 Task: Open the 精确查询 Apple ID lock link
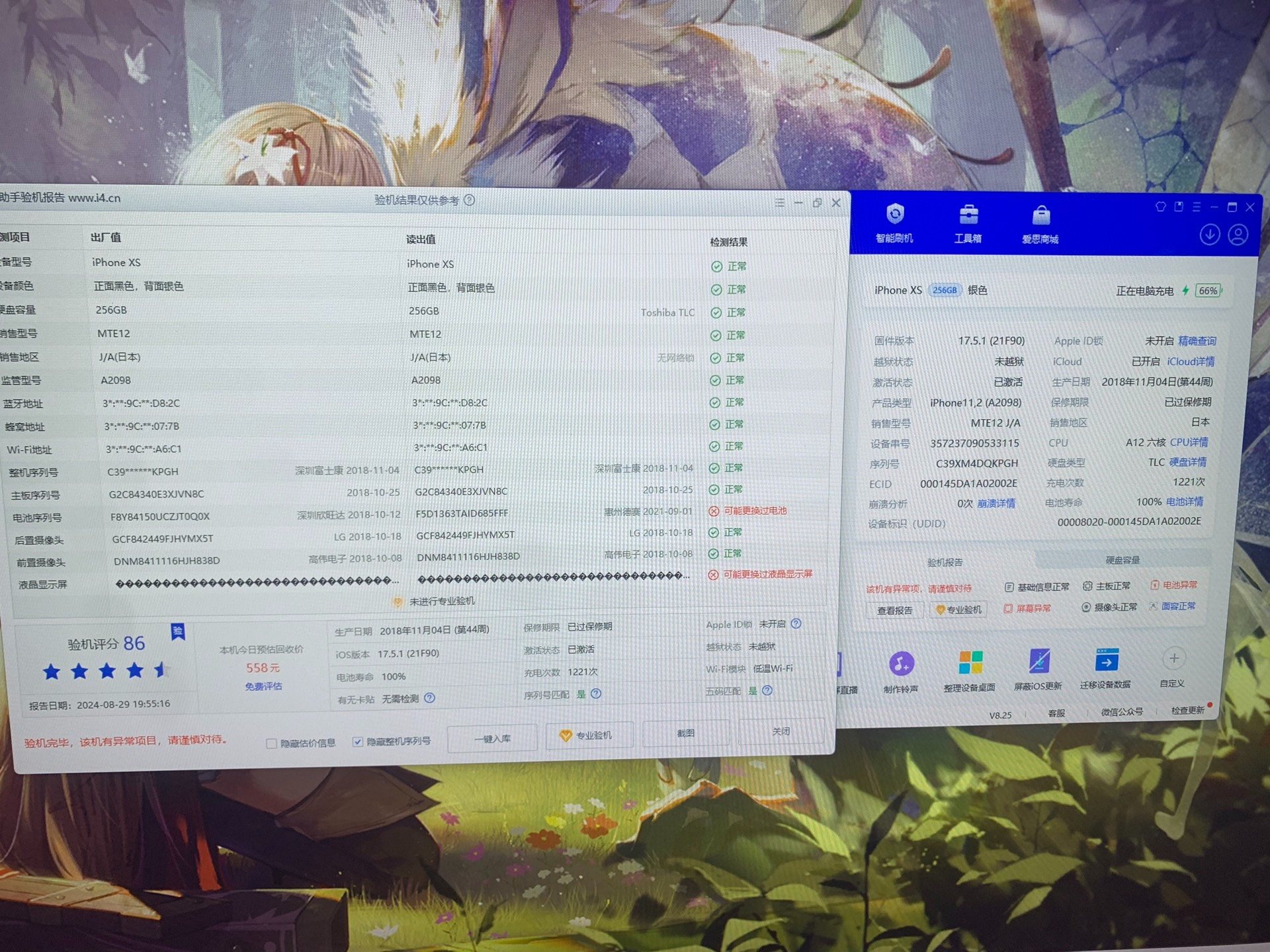(x=1197, y=341)
